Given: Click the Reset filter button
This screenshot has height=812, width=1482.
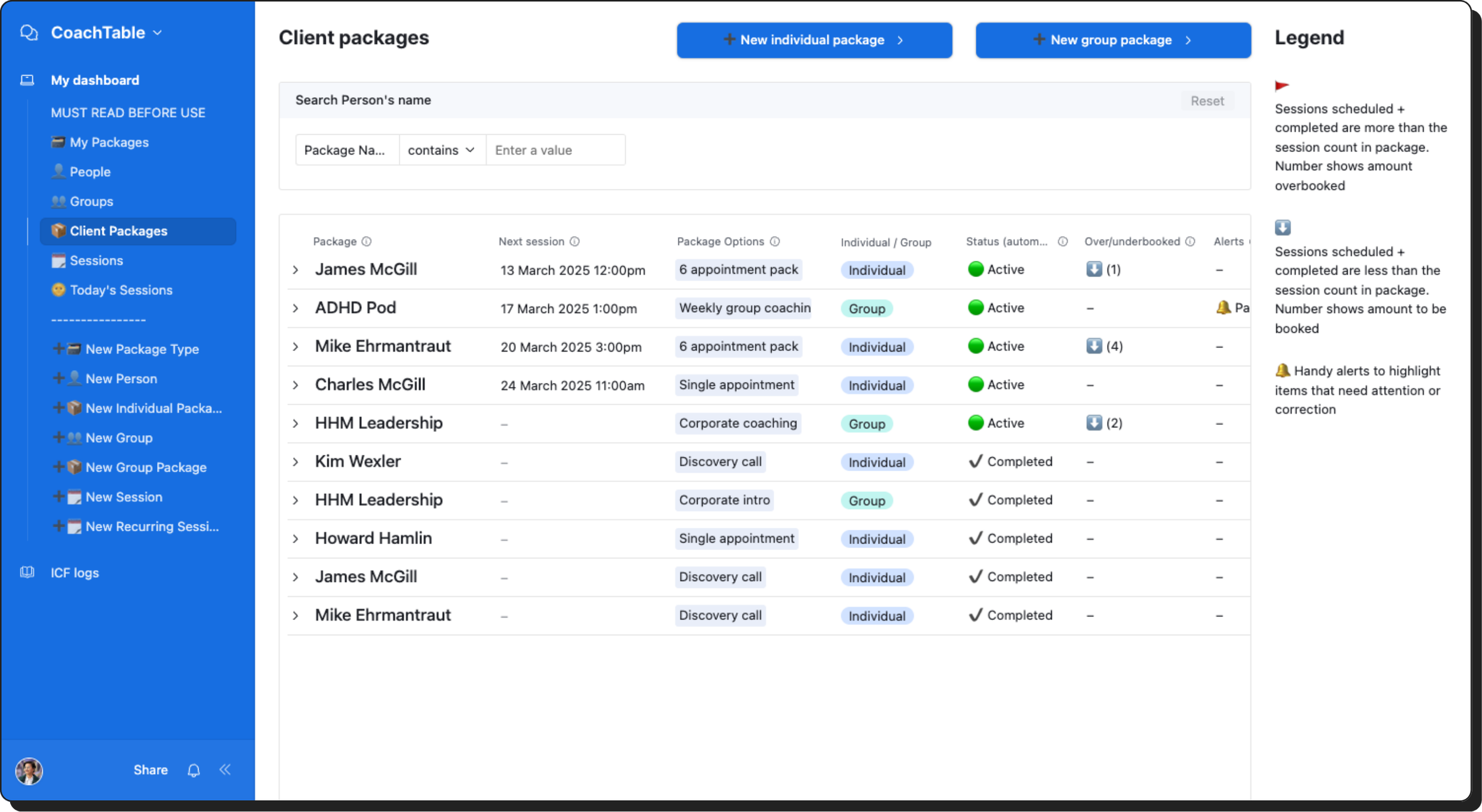Looking at the screenshot, I should coord(1207,101).
